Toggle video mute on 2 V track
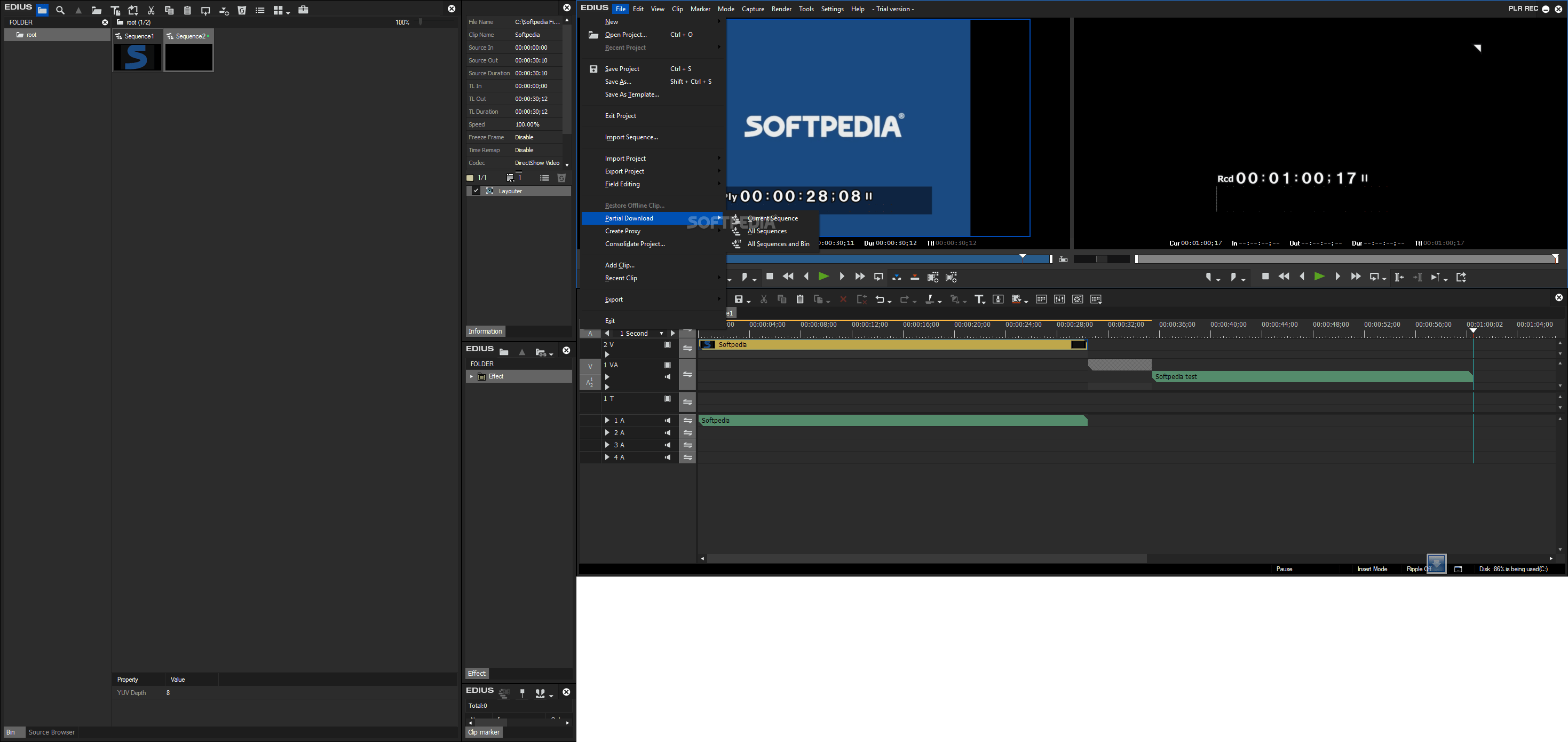1568x742 pixels. [668, 345]
